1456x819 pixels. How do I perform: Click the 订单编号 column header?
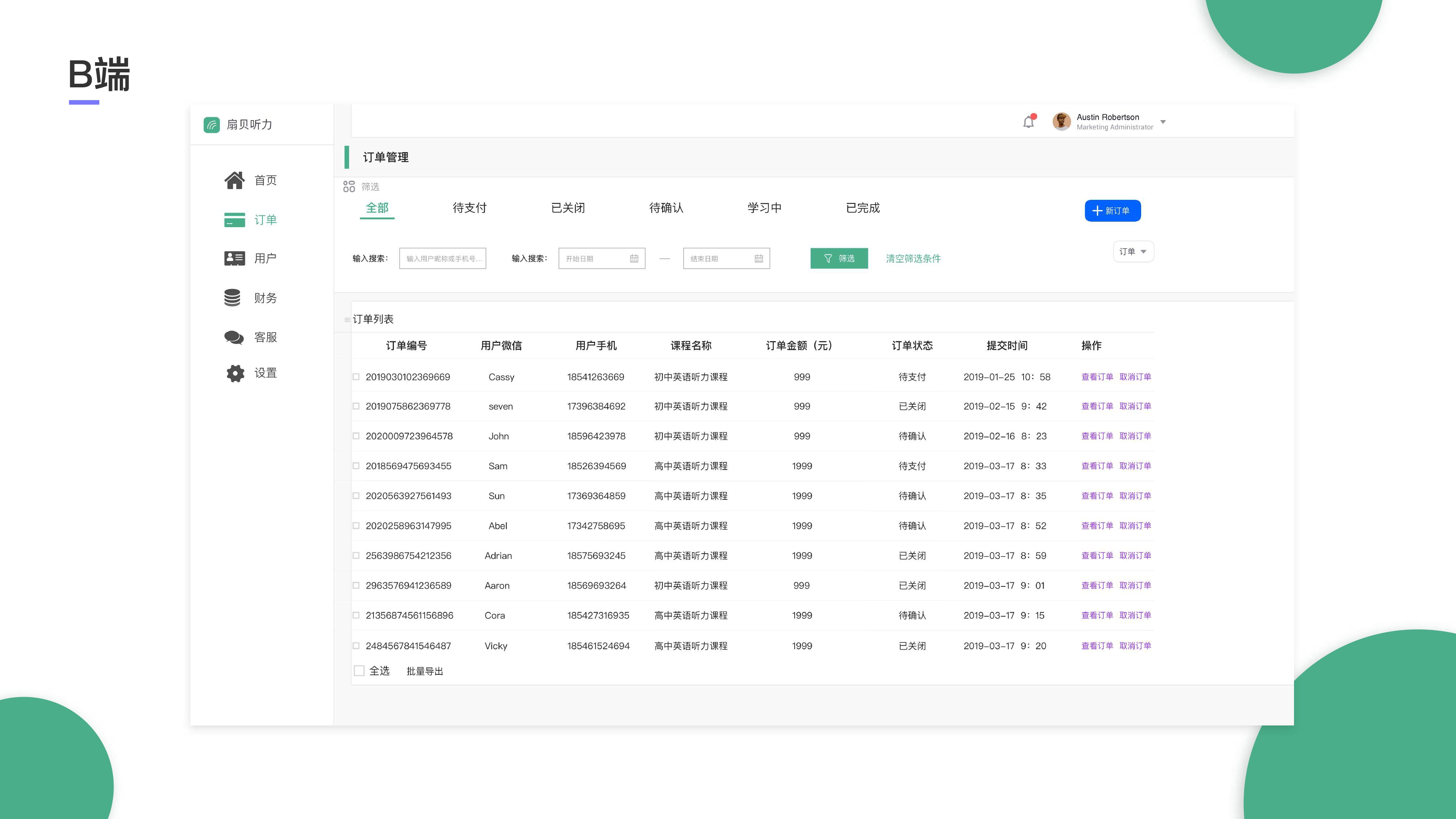(406, 346)
